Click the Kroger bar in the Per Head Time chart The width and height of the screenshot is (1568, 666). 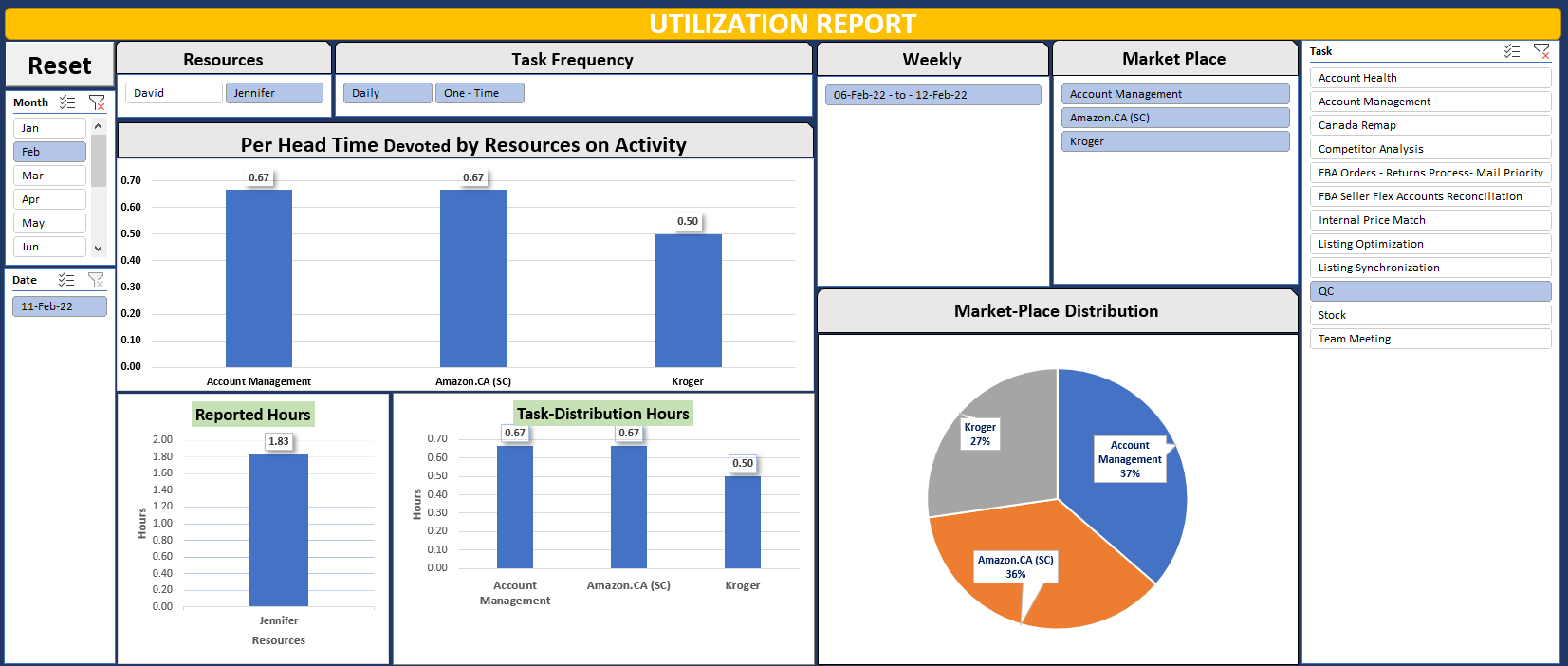(x=688, y=301)
